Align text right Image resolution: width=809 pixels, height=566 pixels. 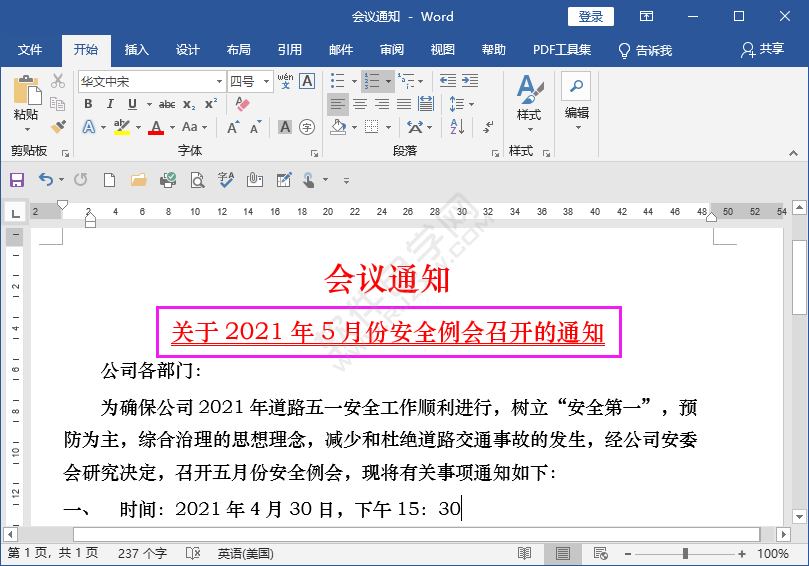click(x=382, y=104)
